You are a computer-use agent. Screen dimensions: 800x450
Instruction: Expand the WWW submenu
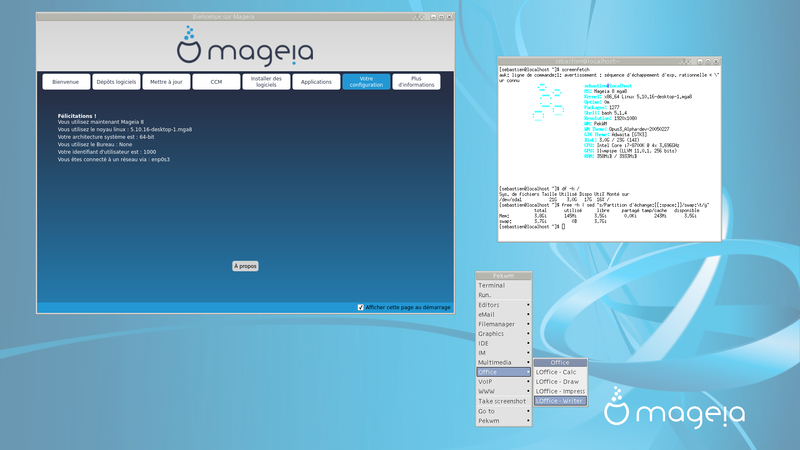point(504,391)
